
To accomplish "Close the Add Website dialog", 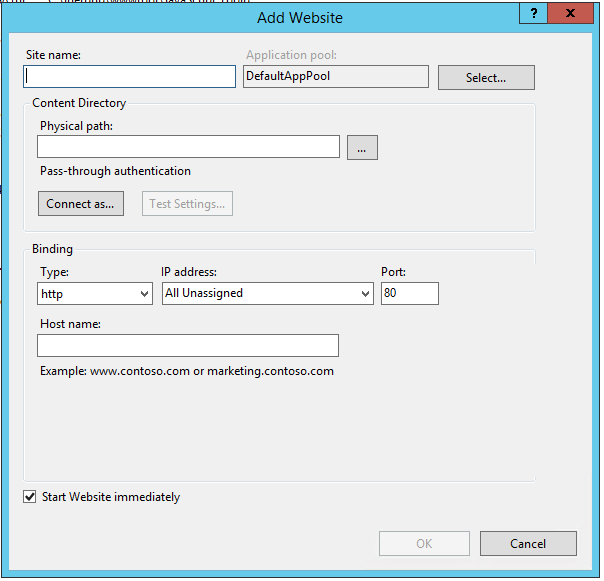I will (x=569, y=13).
